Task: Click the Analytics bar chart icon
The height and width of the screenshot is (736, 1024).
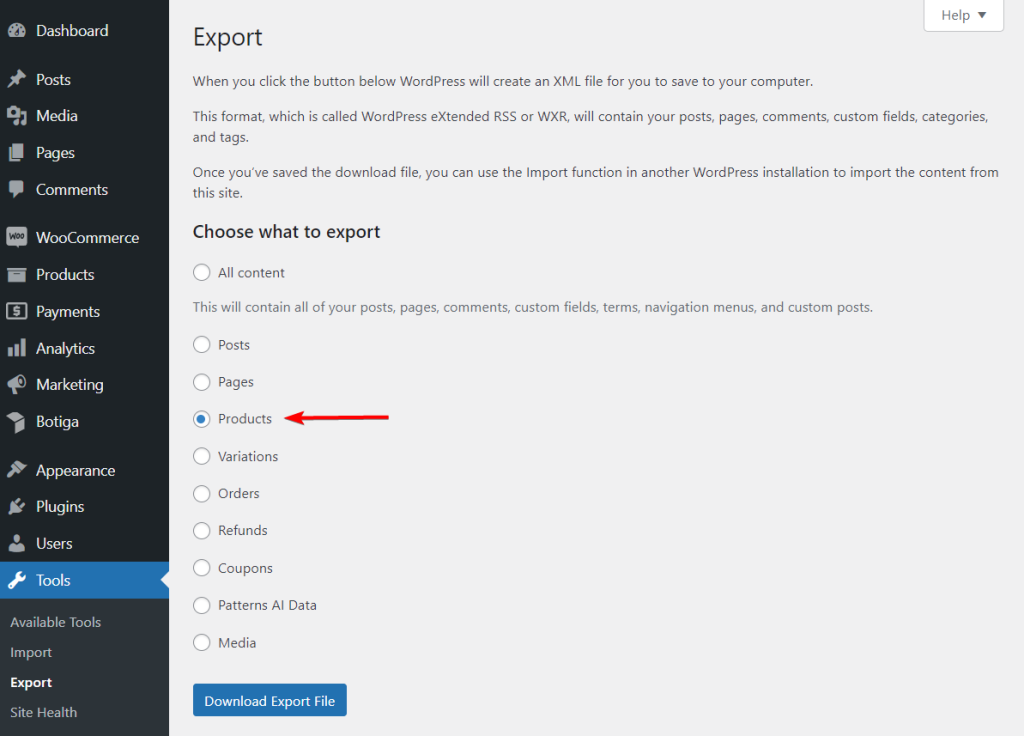Action: 17,347
